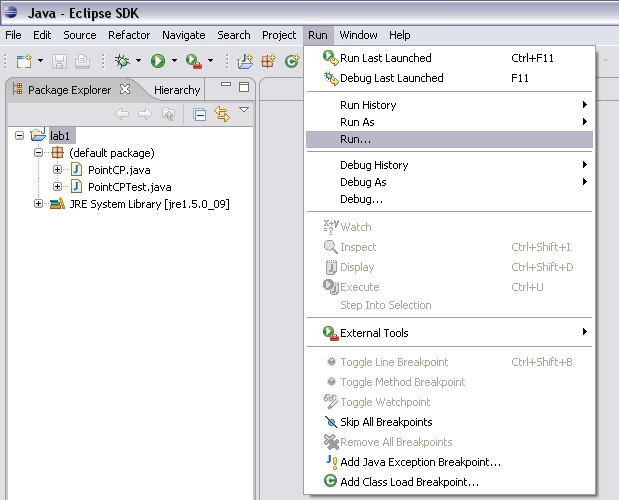Click the External Tools toolbar icon
Screen dimensions: 619x500
[x=194, y=61]
